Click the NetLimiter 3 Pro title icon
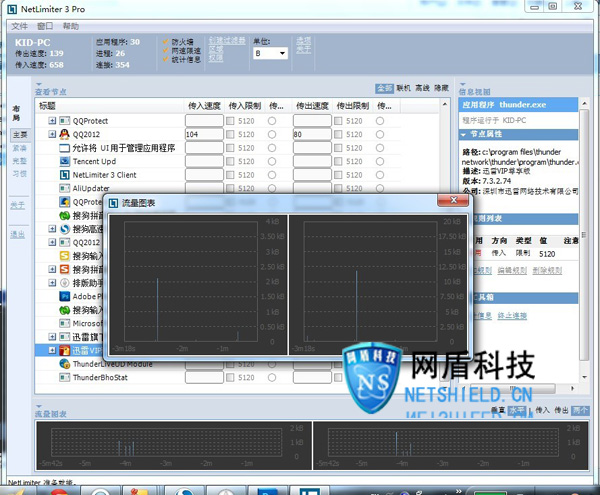 [x=12, y=9]
